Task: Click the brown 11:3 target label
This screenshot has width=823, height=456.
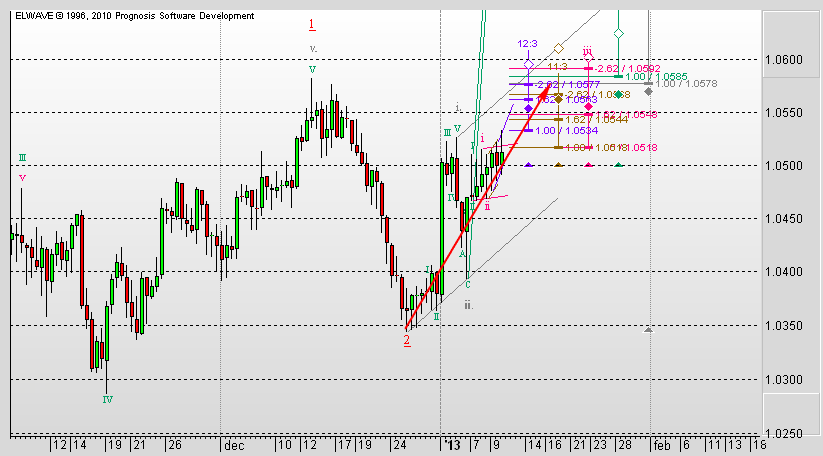Action: (x=557, y=67)
